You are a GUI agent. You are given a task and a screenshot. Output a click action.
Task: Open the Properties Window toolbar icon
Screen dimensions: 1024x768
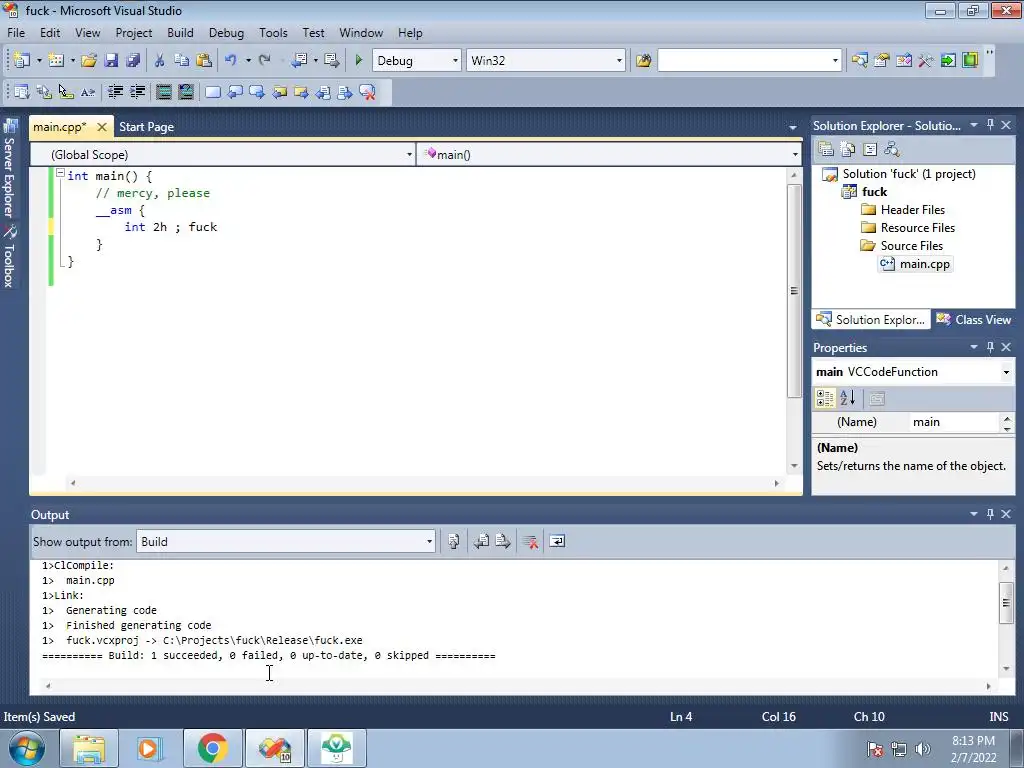point(882,60)
